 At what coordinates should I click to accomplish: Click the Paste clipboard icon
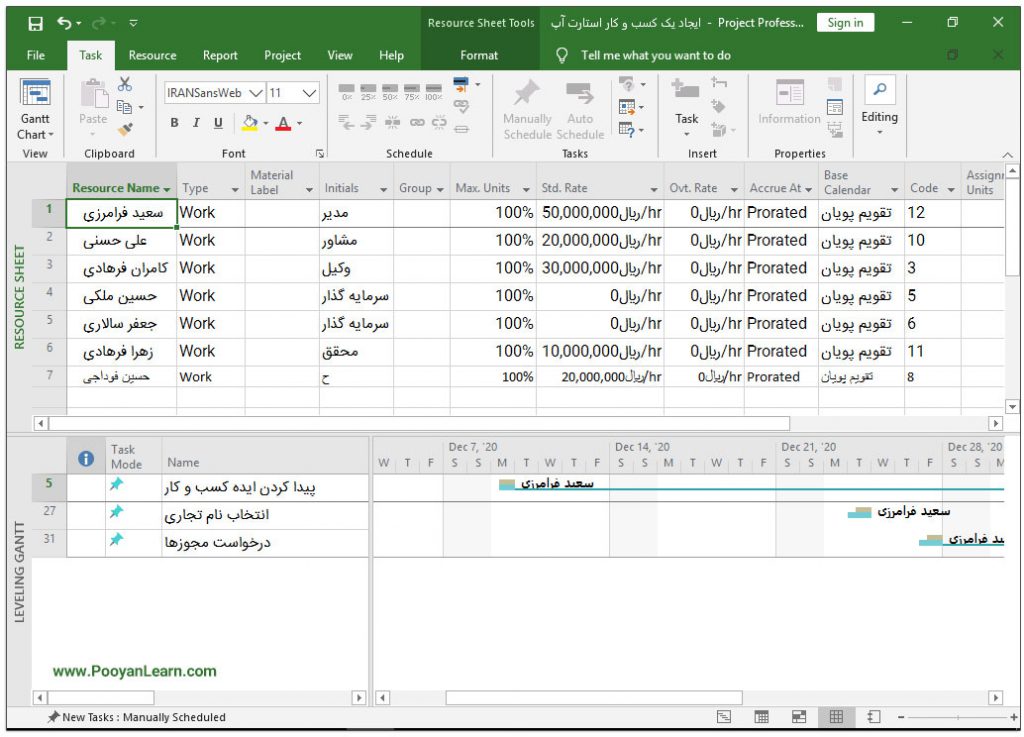(93, 93)
